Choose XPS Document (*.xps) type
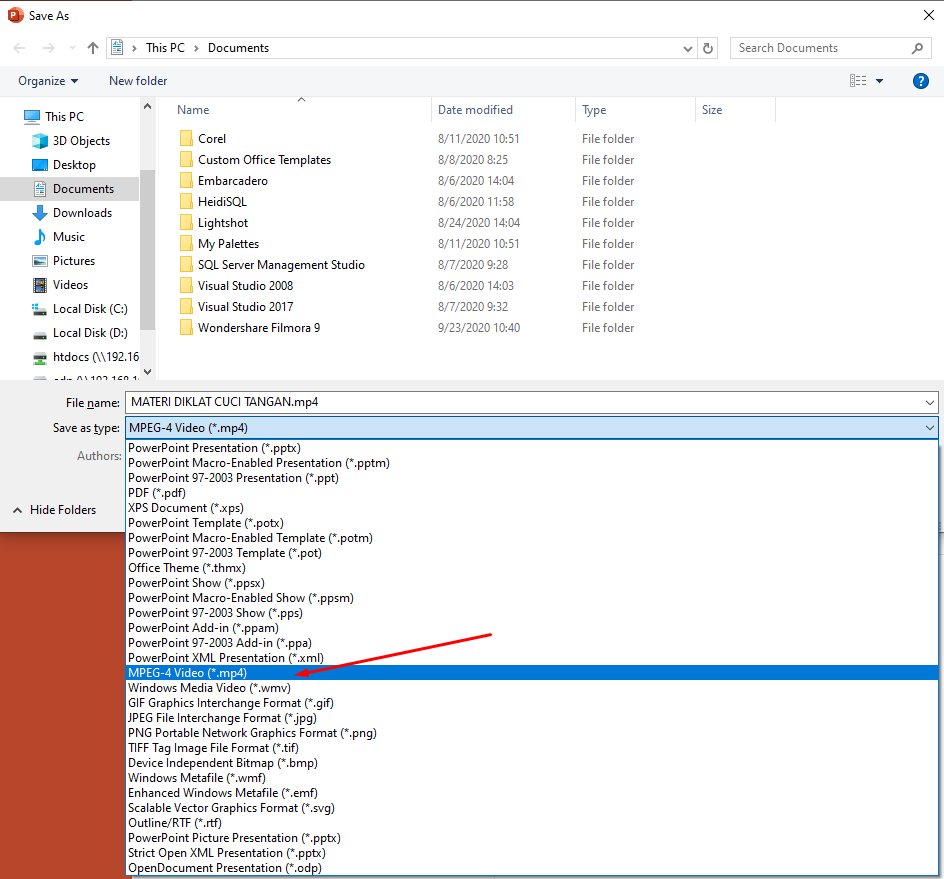 click(x=532, y=508)
